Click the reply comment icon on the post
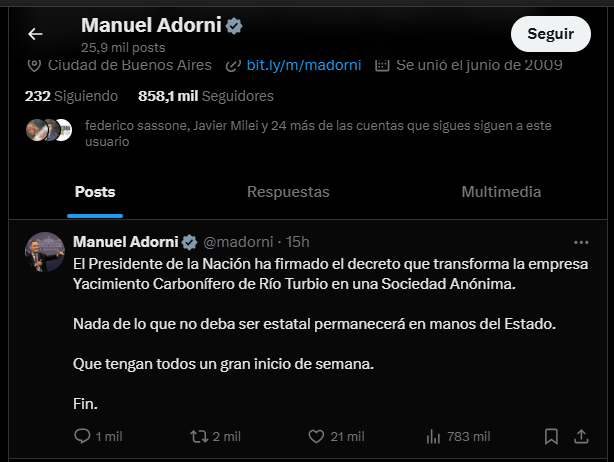The width and height of the screenshot is (614, 462). click(83, 437)
